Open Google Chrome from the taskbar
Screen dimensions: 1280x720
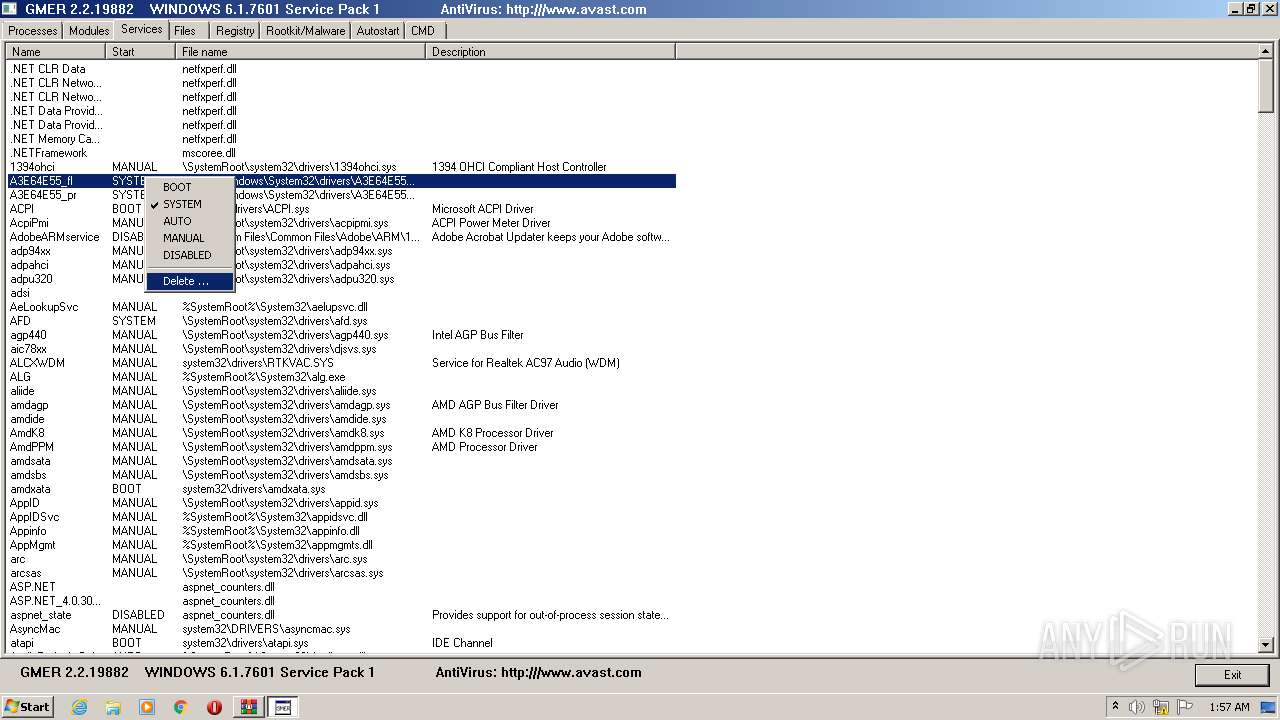point(181,707)
